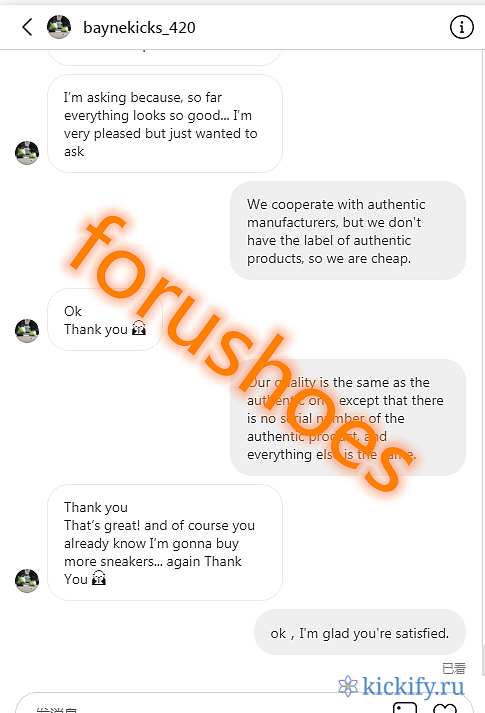This screenshot has height=713, width=485.
Task: Select the "That's great!" message bubble
Action: pyautogui.click(x=165, y=542)
